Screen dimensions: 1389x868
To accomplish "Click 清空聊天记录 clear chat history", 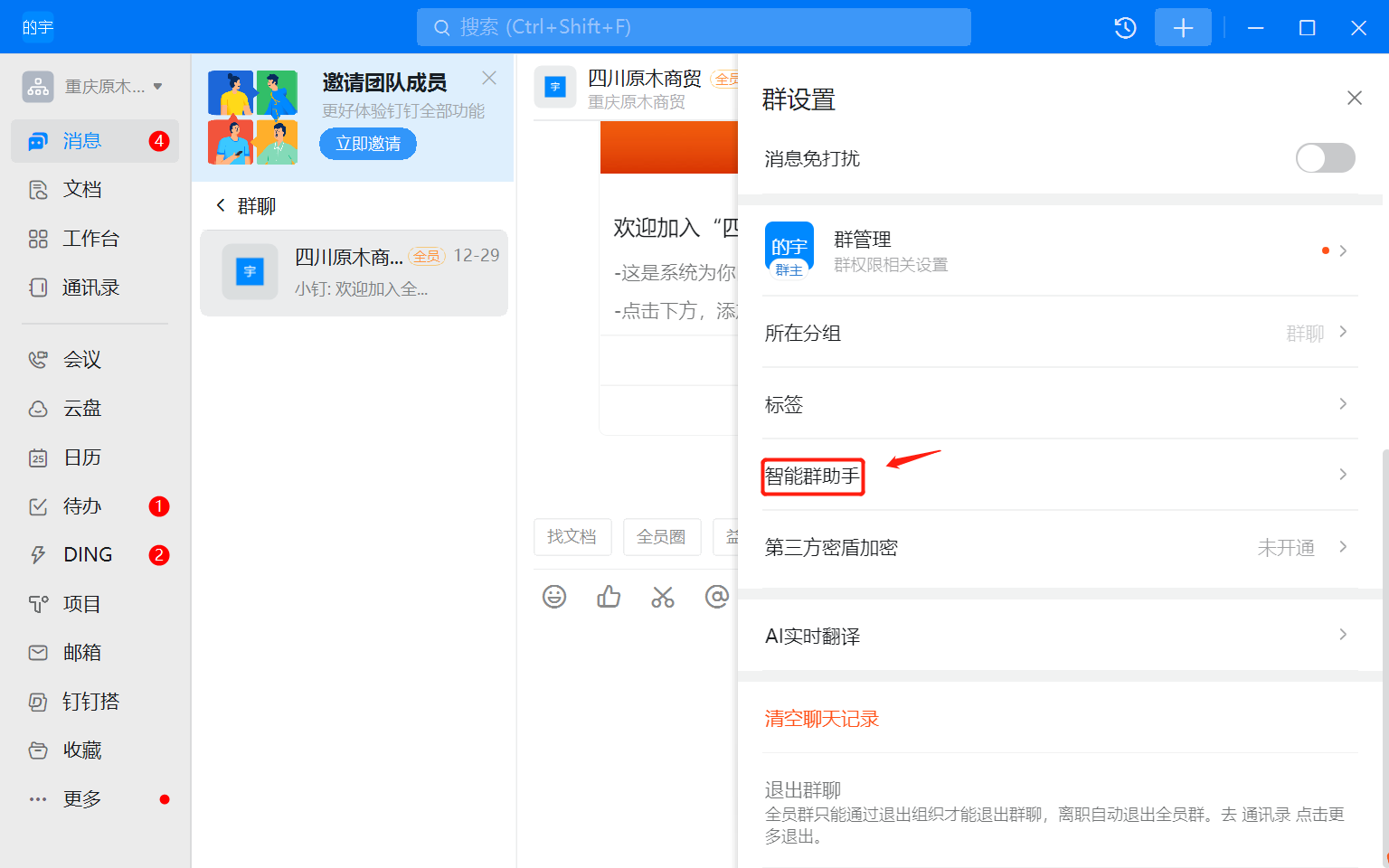I will [x=821, y=719].
